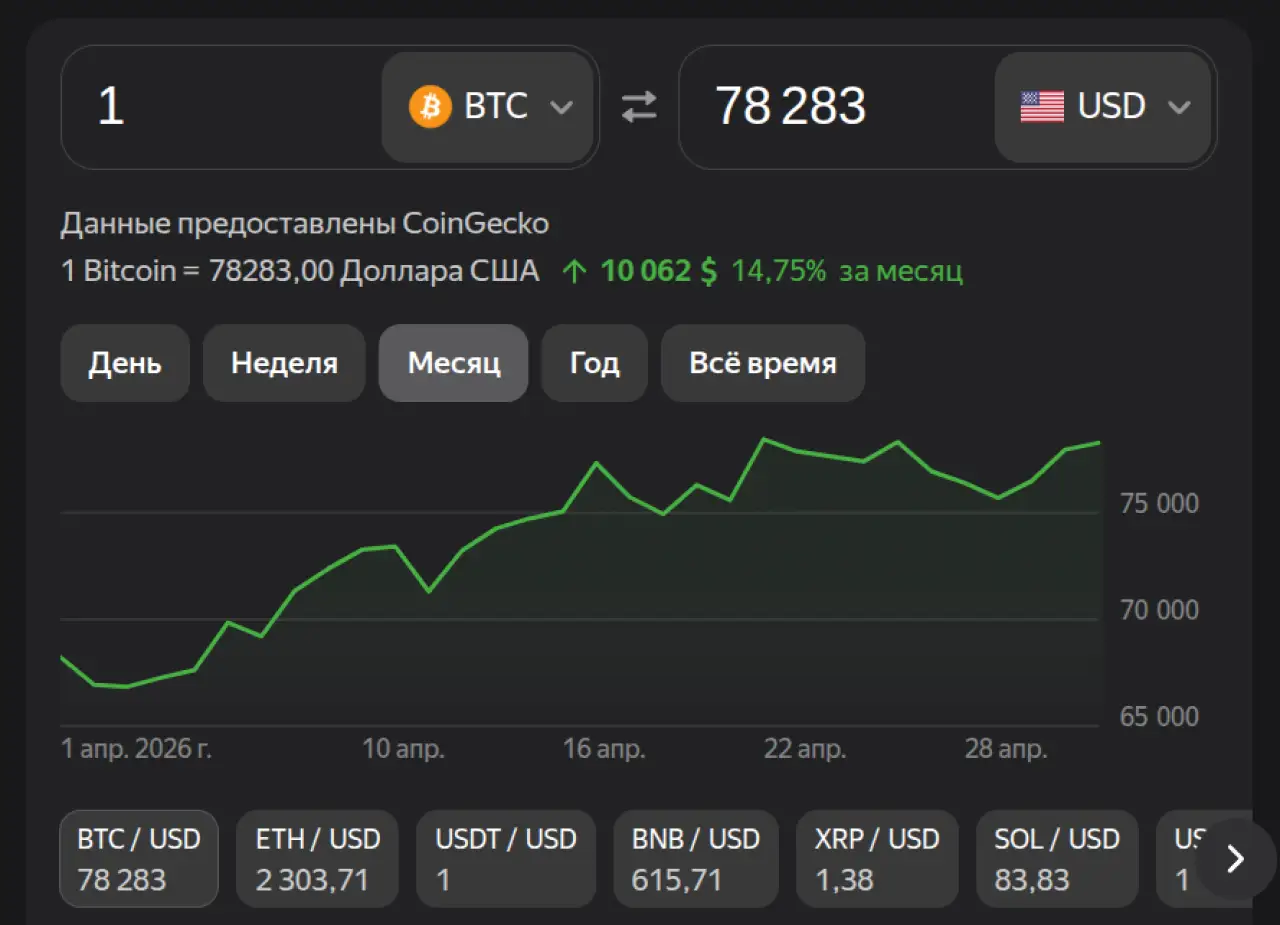Click the US flag icon
Viewport: 1280px width, 925px height.
1042,106
